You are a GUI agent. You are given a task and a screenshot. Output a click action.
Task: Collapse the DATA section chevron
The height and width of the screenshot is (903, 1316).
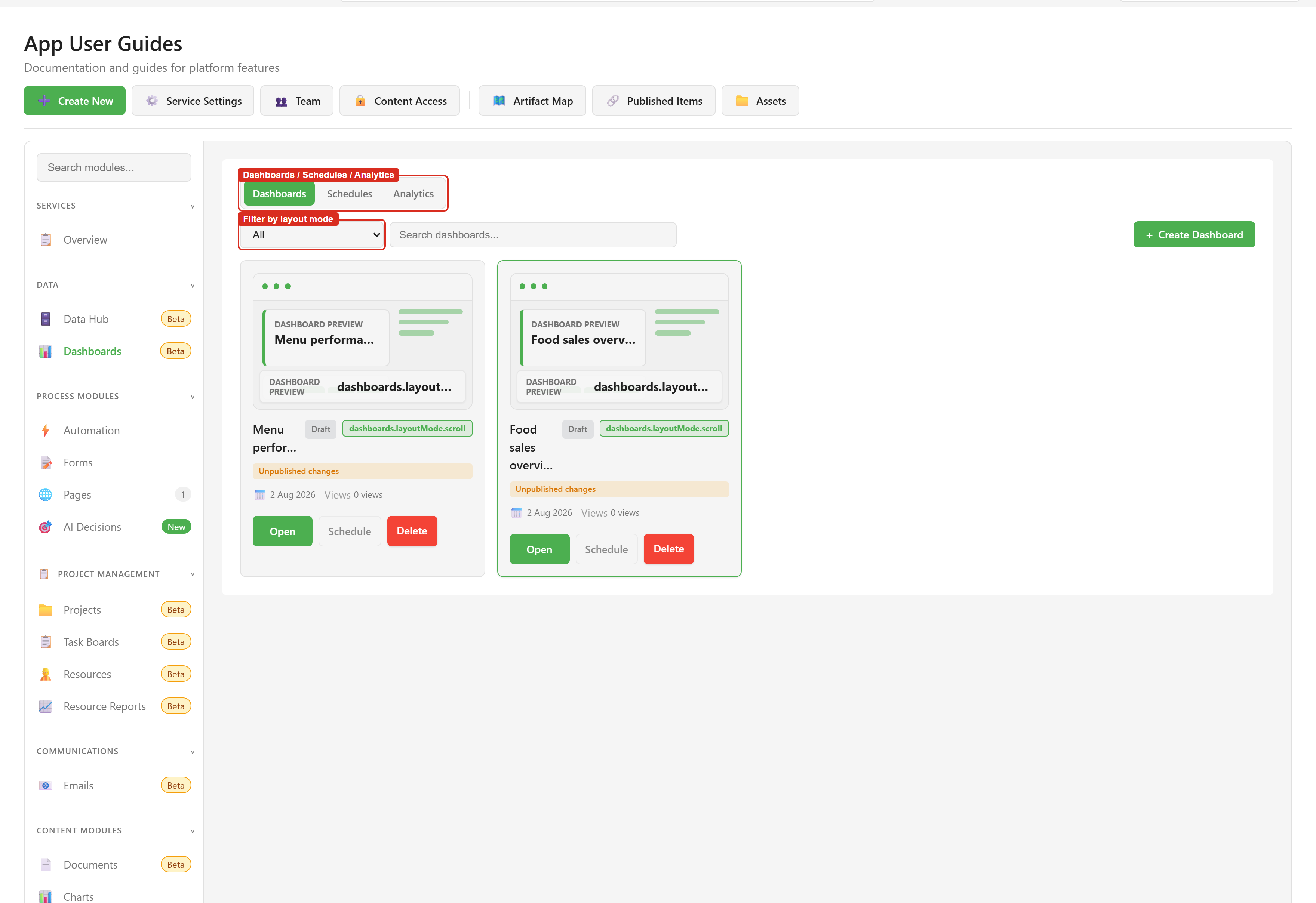[x=193, y=285]
